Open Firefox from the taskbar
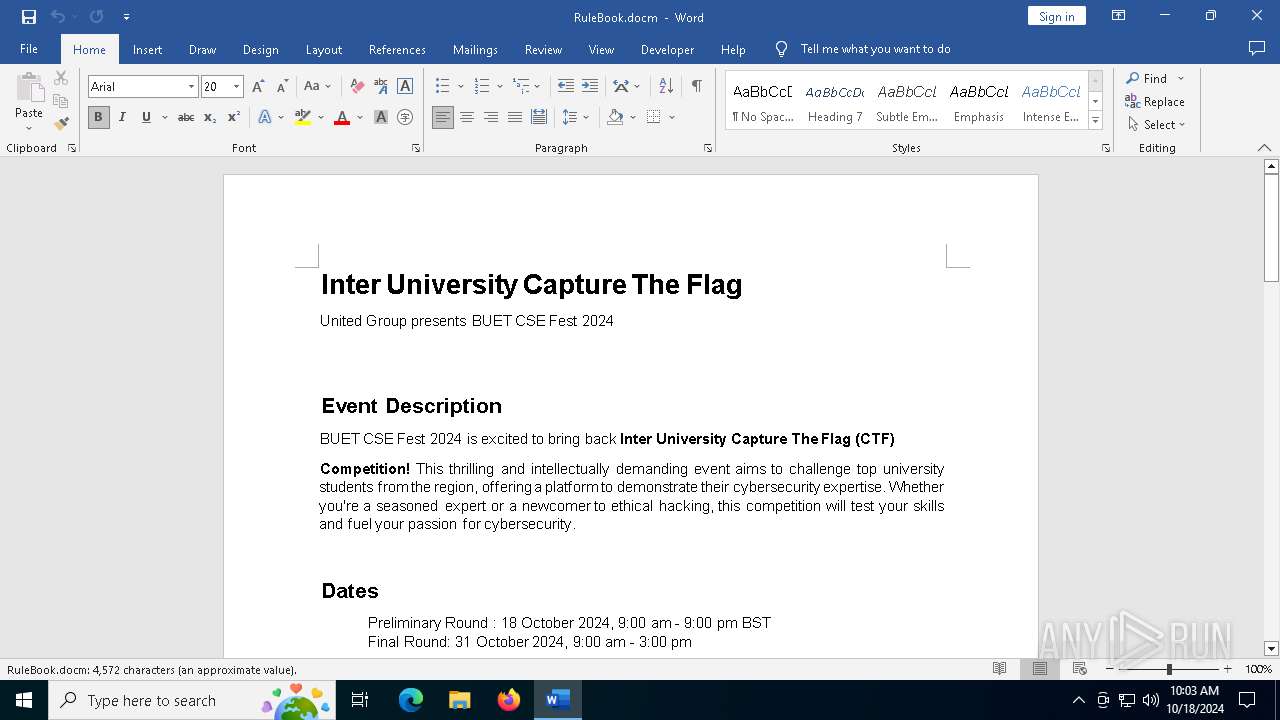 pos(509,700)
